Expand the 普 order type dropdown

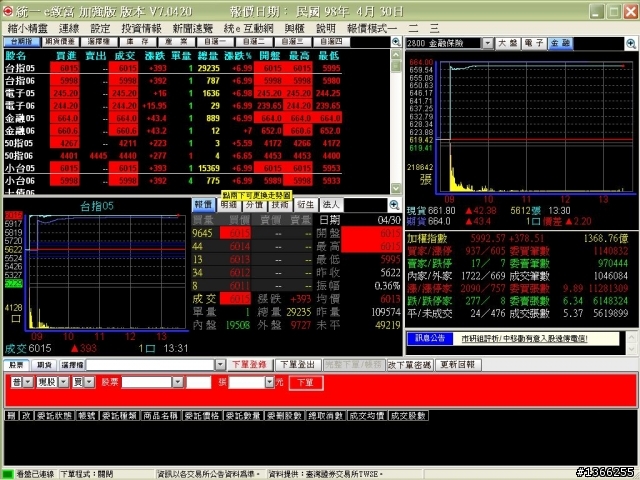point(28,382)
